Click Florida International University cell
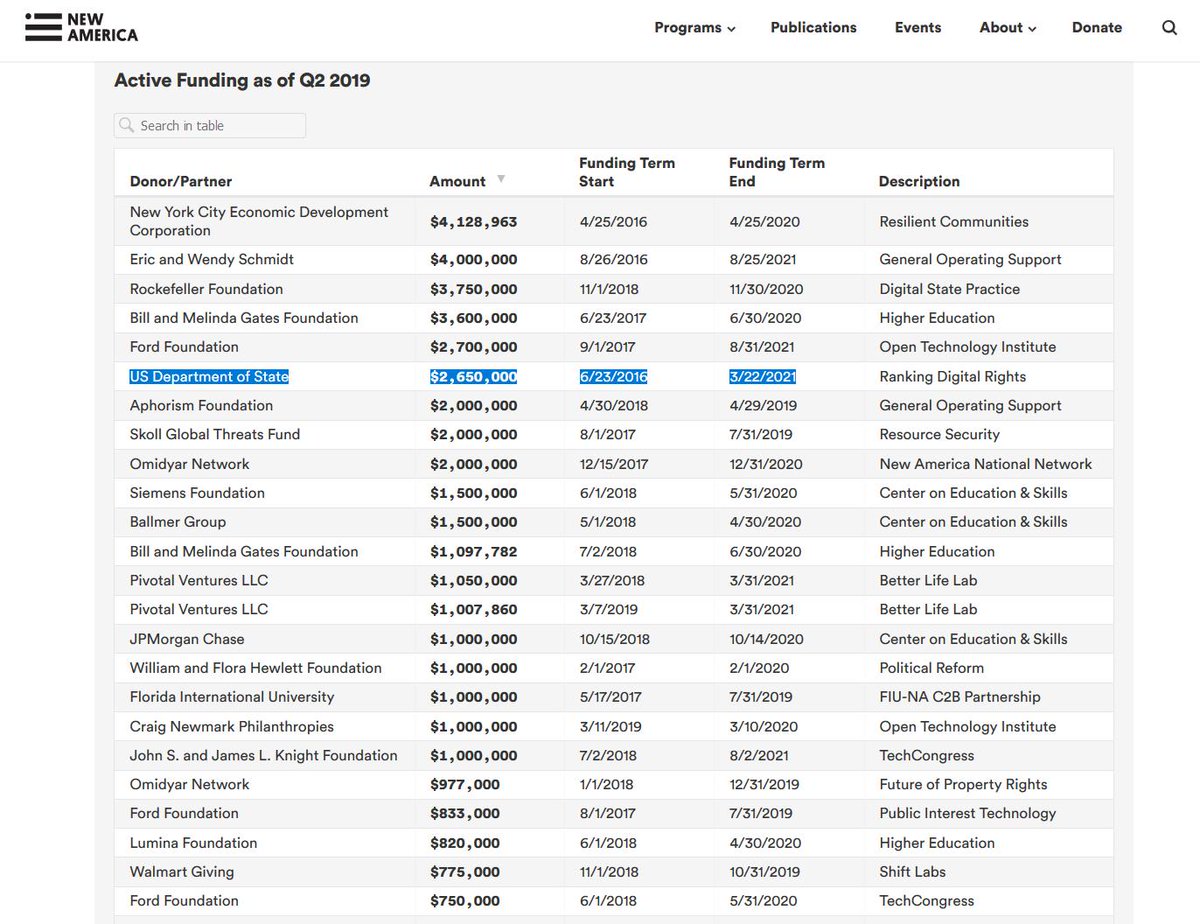This screenshot has width=1200, height=924. pyautogui.click(x=232, y=697)
